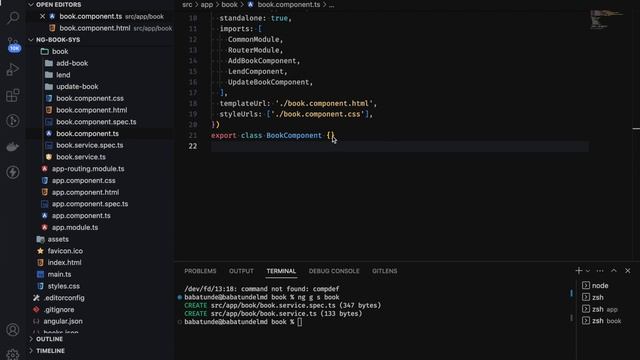Close book.component.ts in Open Editors

coord(42,16)
